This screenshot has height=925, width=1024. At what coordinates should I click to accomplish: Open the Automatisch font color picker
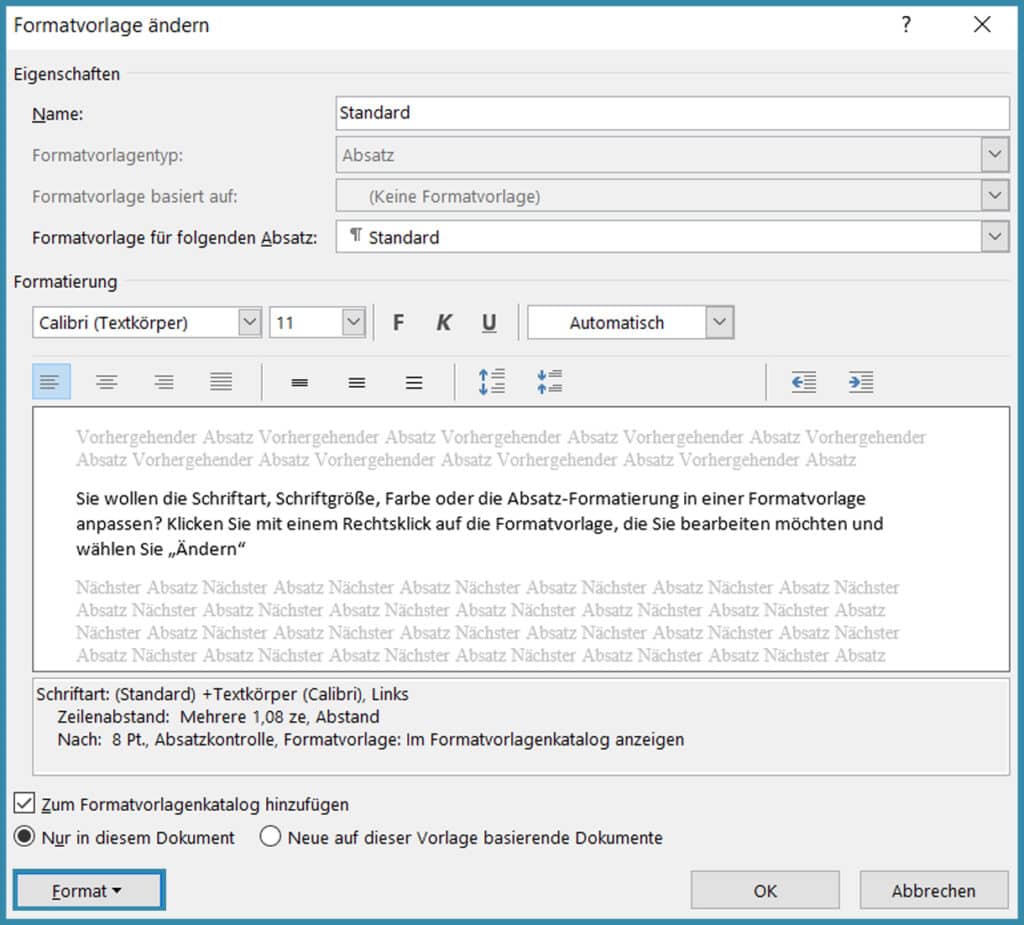coord(719,323)
